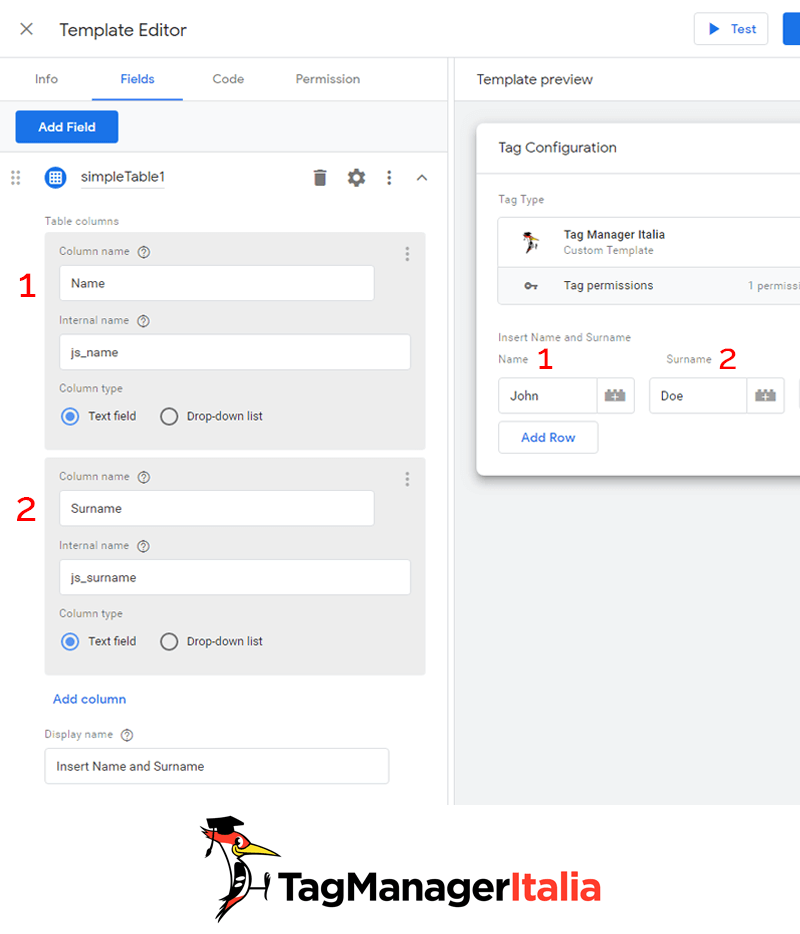Insert variable in John Name cell
Image resolution: width=800 pixels, height=934 pixels.
click(615, 396)
